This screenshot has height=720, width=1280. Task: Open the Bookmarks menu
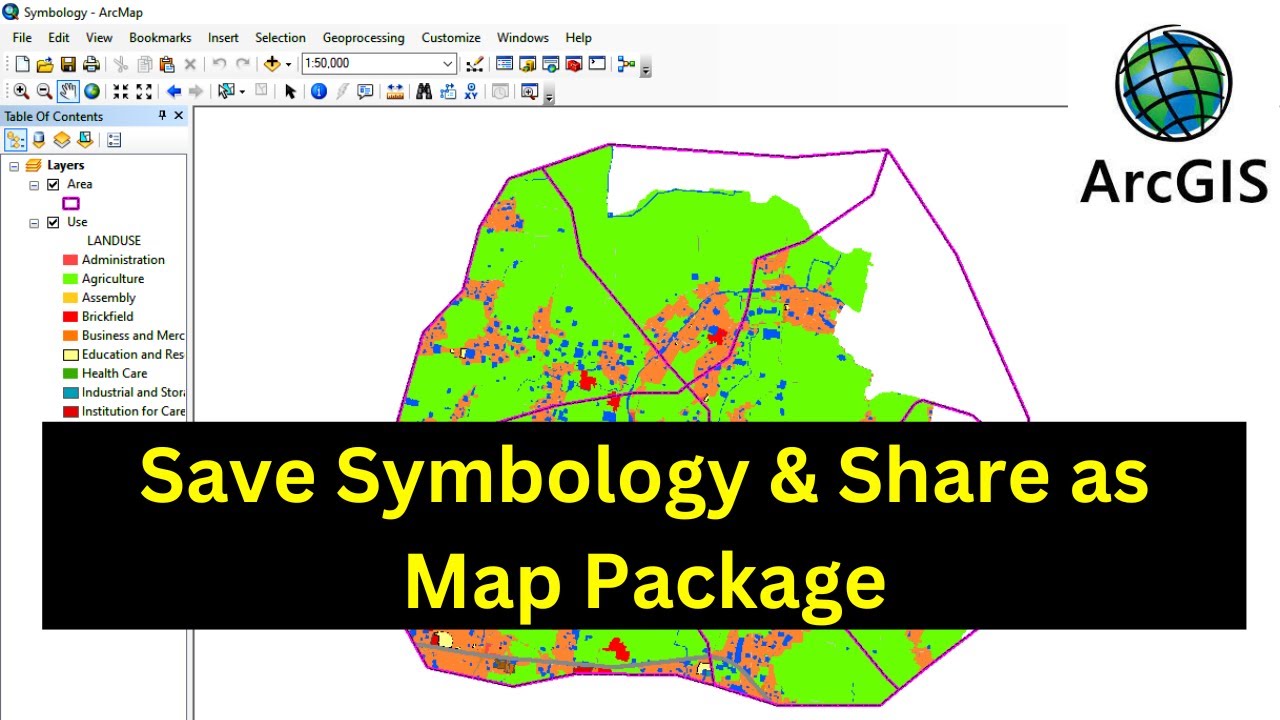coord(160,38)
